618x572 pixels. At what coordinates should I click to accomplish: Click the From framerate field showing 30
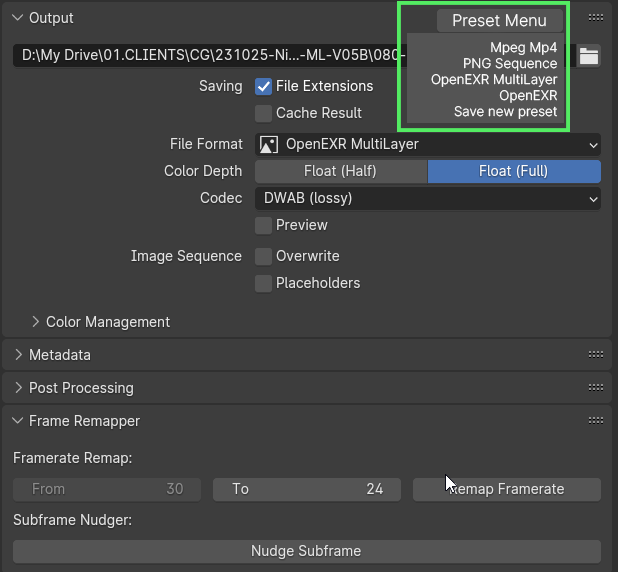[107, 489]
